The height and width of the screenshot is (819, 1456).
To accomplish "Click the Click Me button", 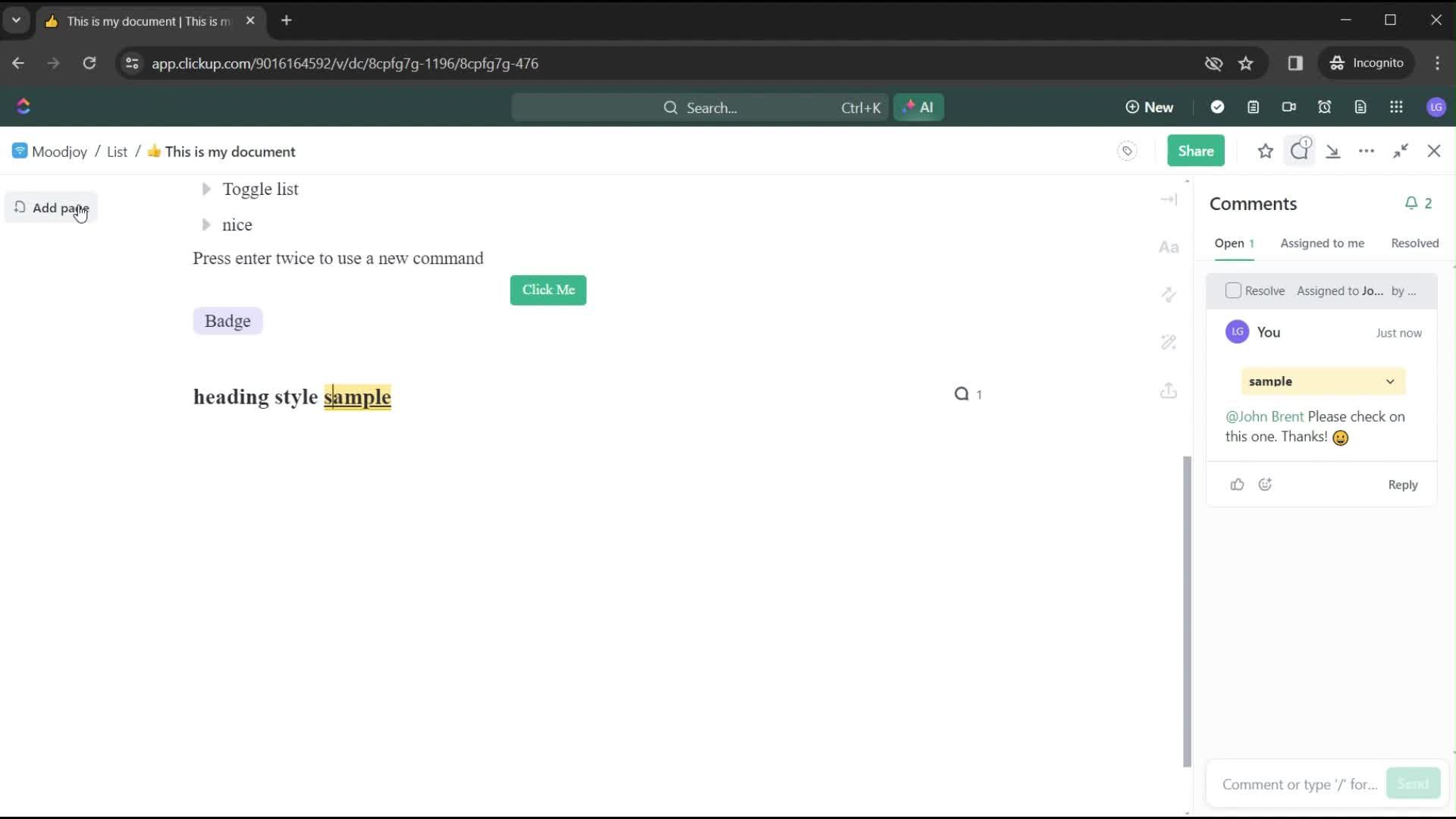I will 548,289.
